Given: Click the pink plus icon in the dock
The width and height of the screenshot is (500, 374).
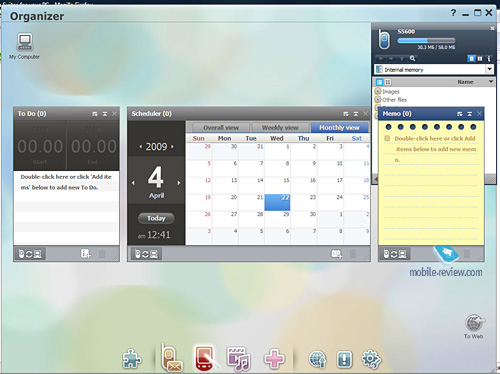Looking at the screenshot, I should [x=274, y=359].
